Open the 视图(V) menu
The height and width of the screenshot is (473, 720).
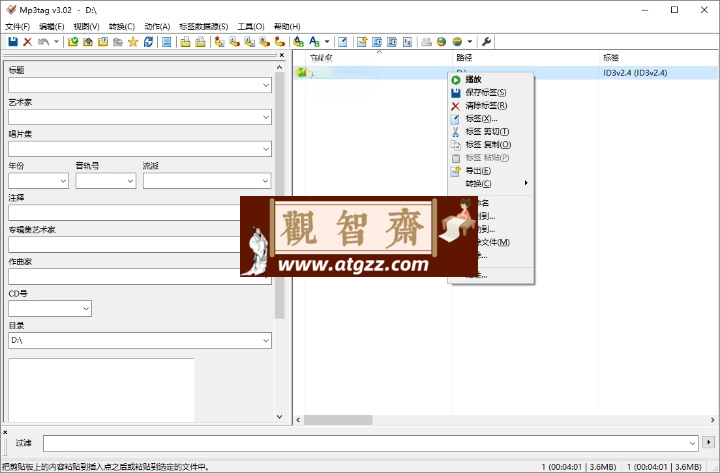pyautogui.click(x=86, y=26)
